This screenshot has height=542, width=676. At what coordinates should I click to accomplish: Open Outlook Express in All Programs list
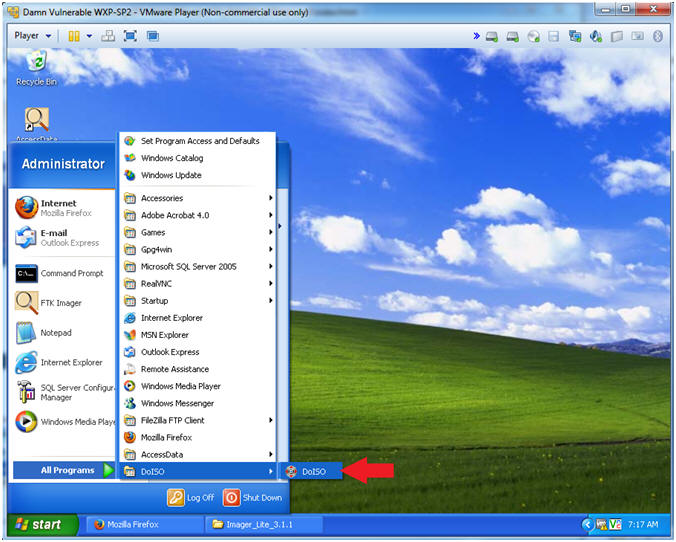[x=197, y=352]
